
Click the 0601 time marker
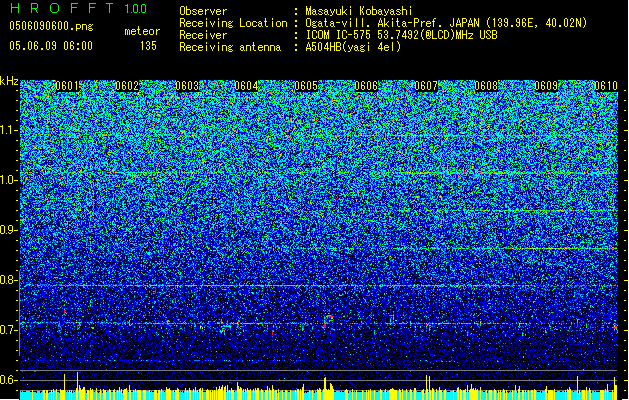tap(67, 86)
